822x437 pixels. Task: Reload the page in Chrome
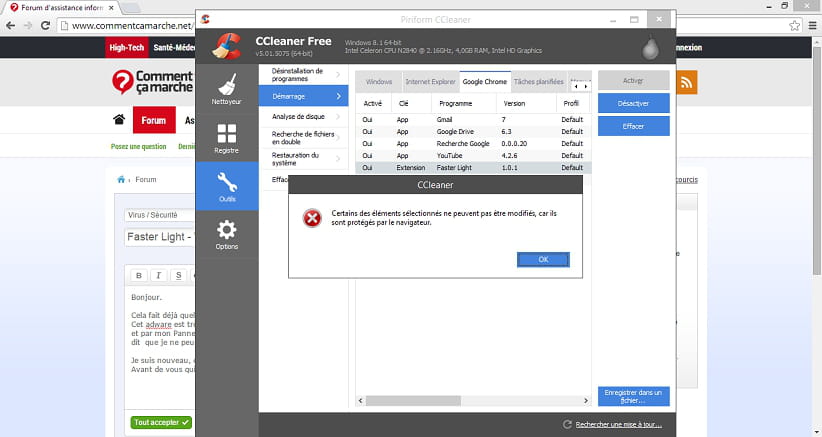[46, 25]
